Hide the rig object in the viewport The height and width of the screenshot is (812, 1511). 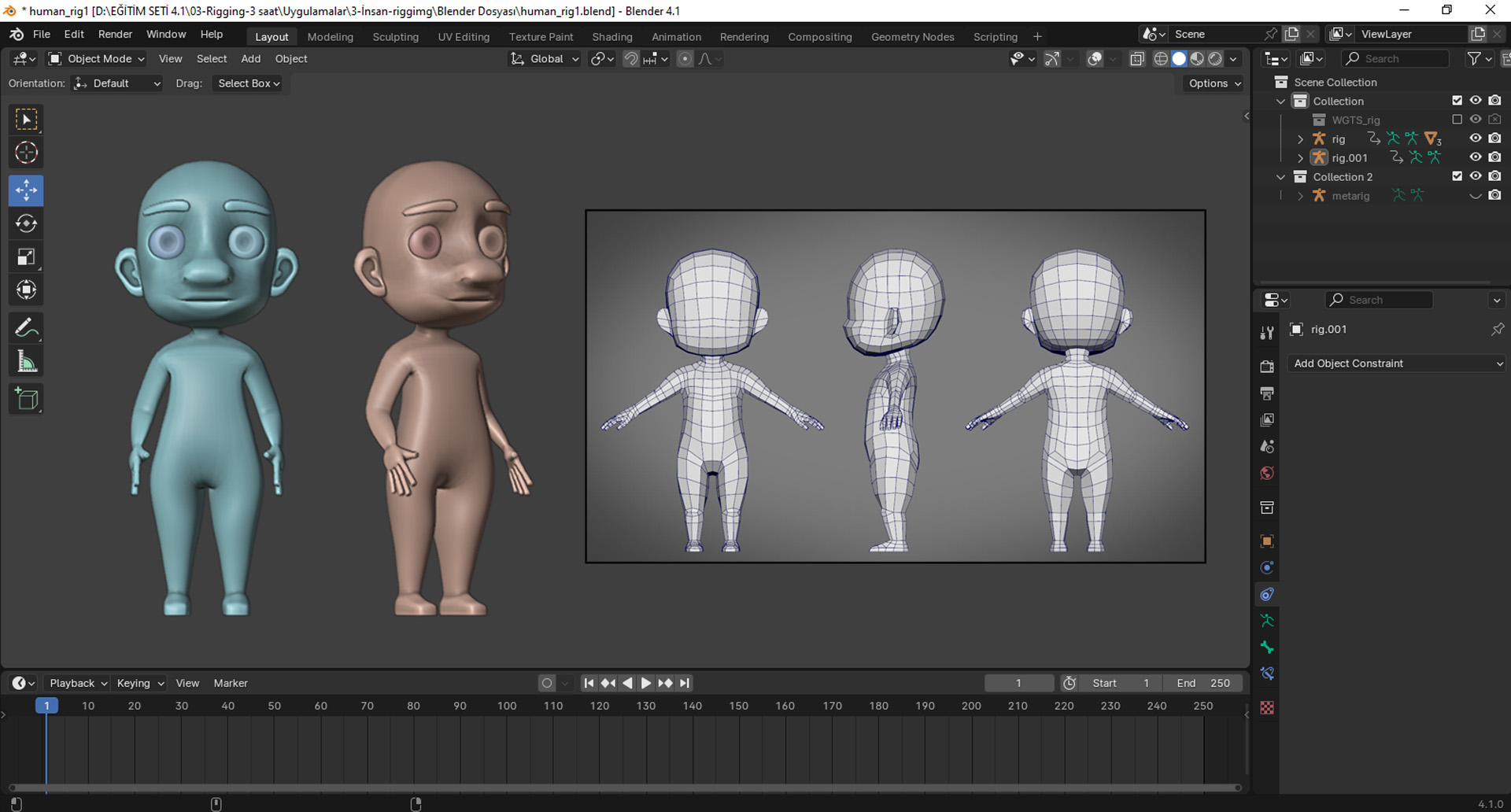pos(1476,138)
